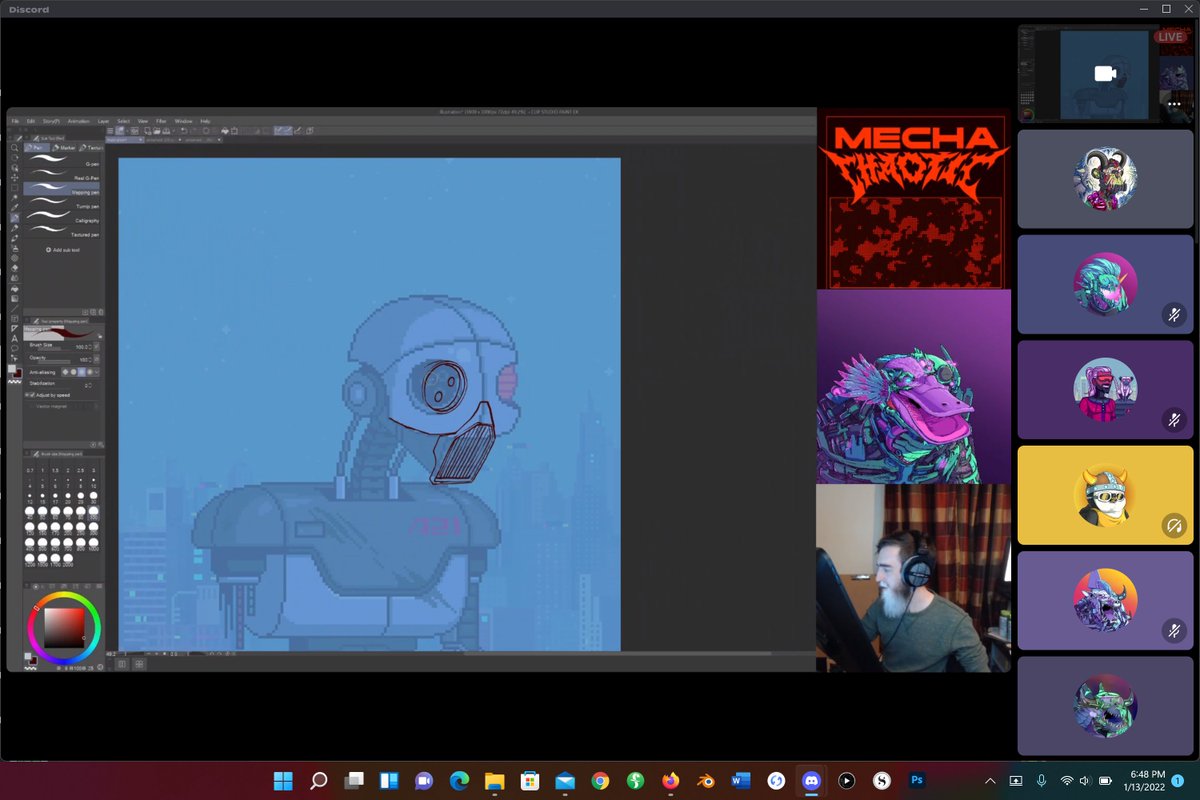The height and width of the screenshot is (800, 1200).
Task: Click the microphone icon in system tray
Action: pos(1042,780)
